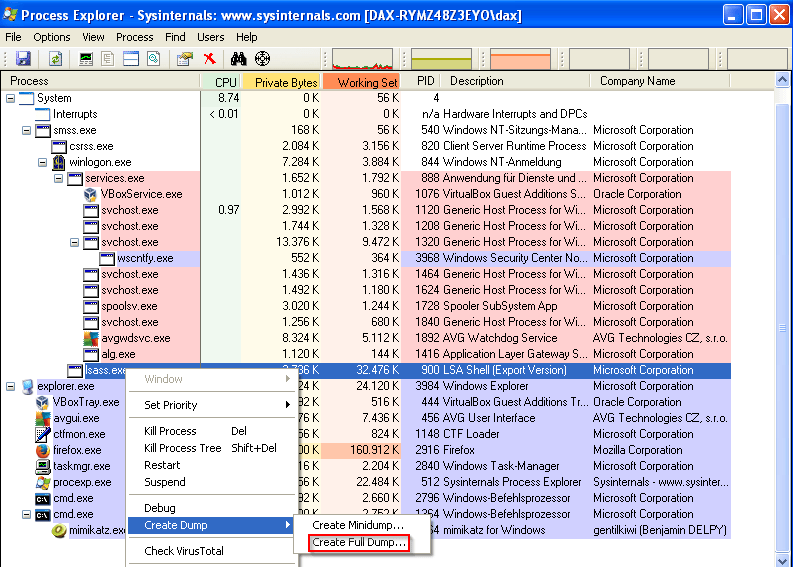Select Debug in the context menu
793x567 pixels.
[x=212, y=508]
